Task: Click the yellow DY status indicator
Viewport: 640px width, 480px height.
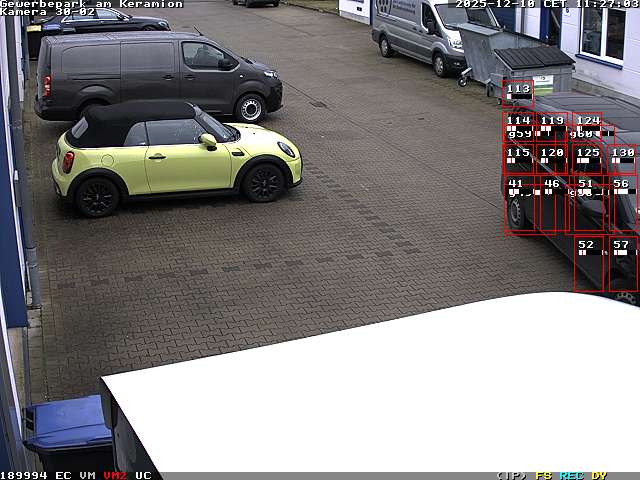Action: click(x=598, y=475)
